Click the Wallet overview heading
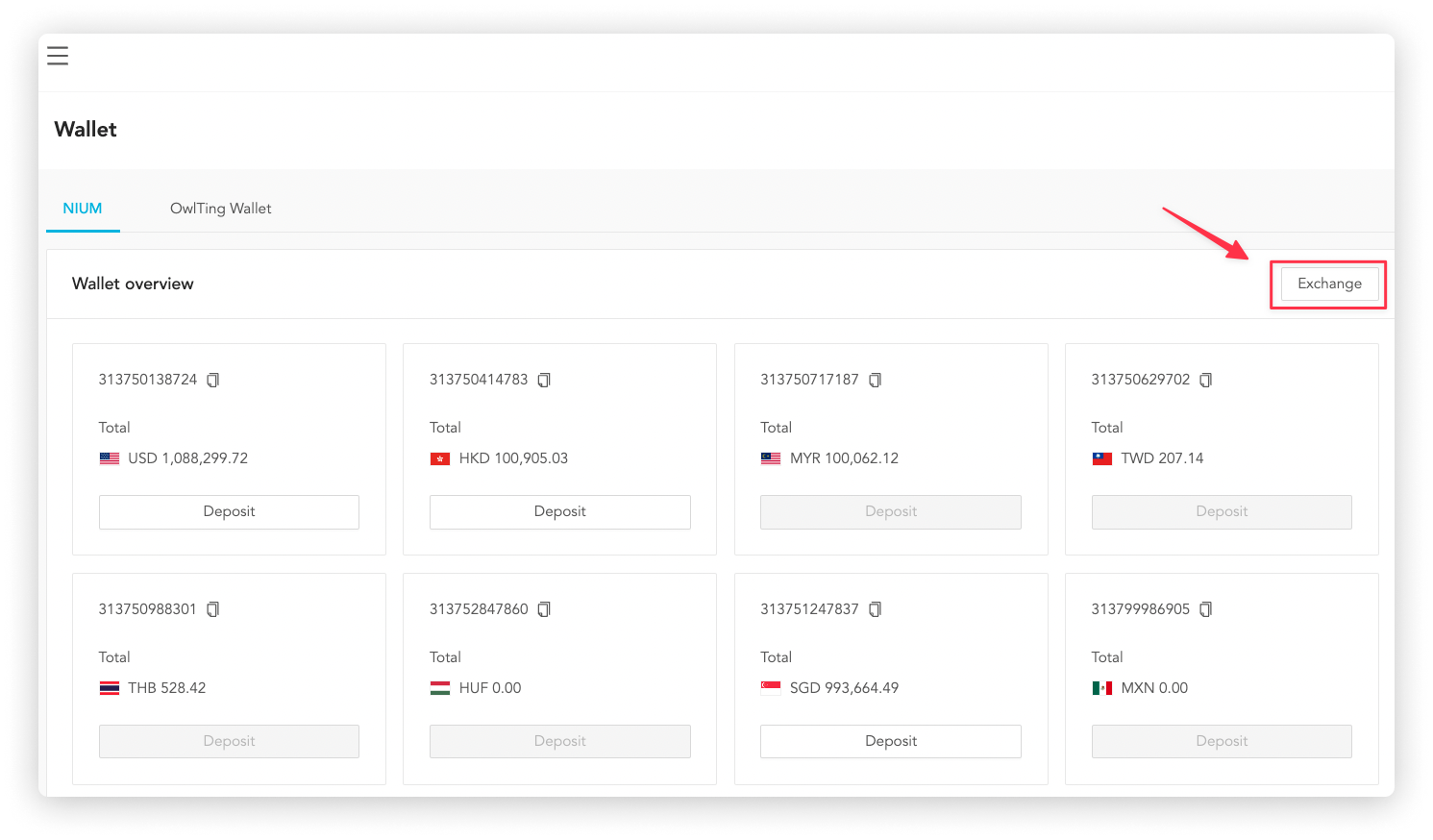This screenshot has width=1433, height=840. 133,284
